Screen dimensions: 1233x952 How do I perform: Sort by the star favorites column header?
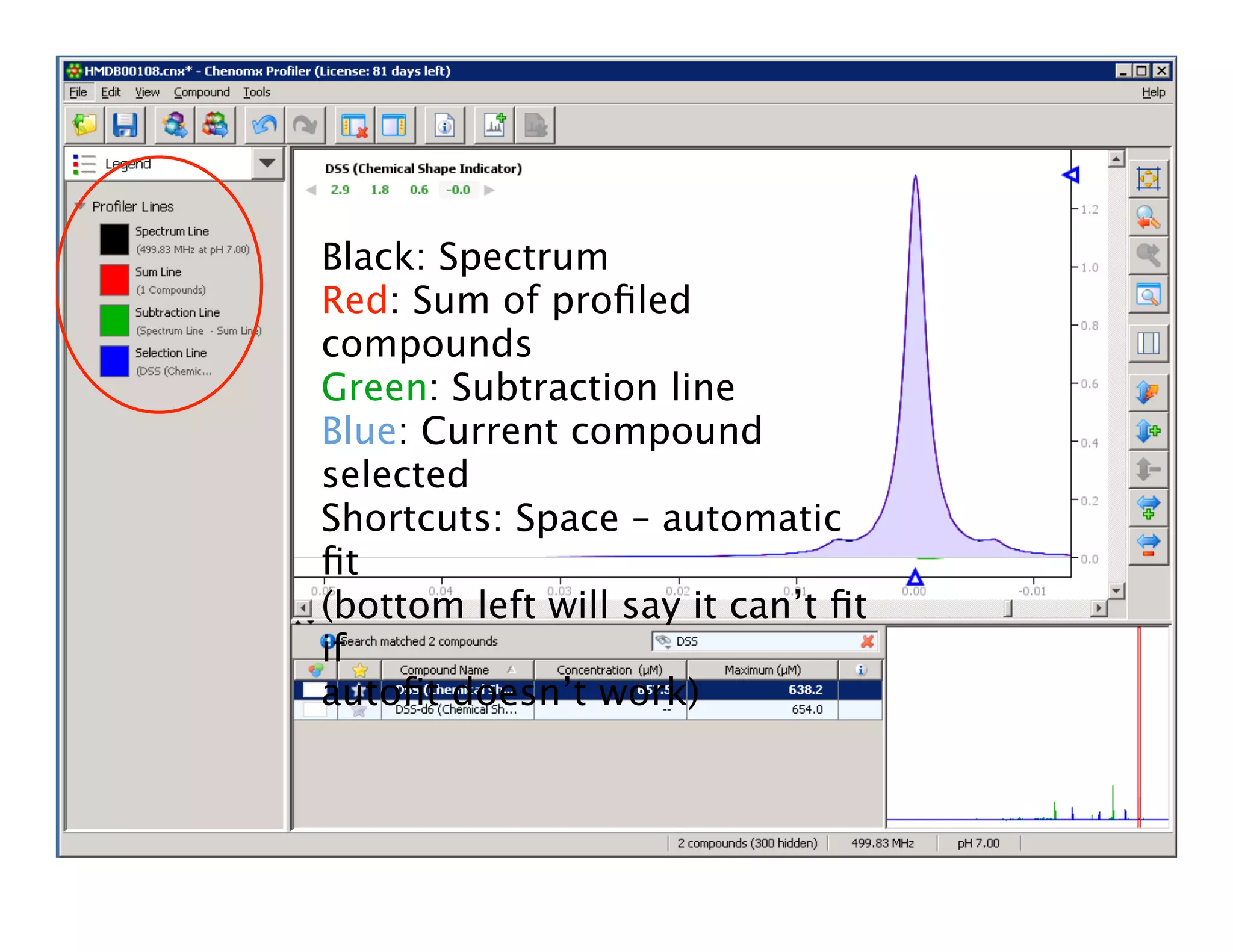[360, 670]
